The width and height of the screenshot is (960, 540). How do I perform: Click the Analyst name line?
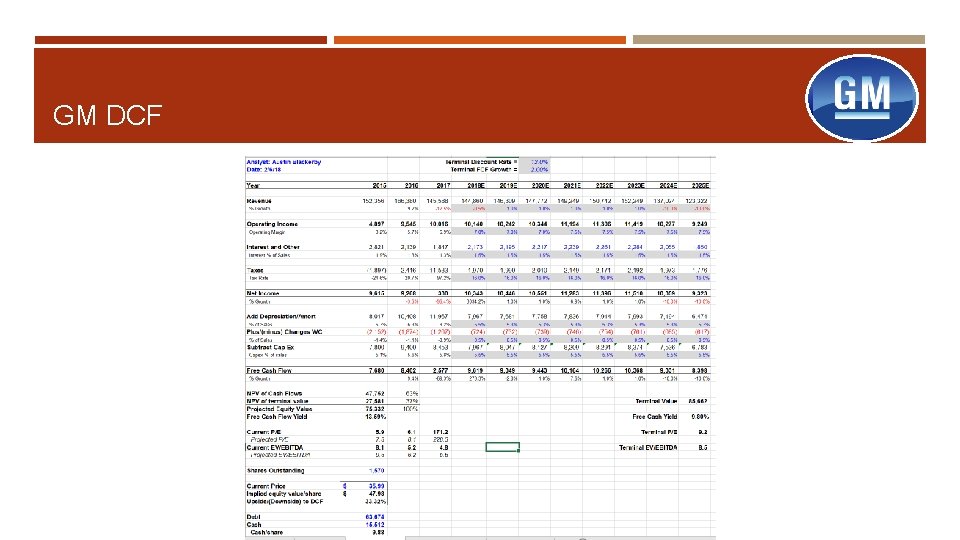click(x=283, y=162)
